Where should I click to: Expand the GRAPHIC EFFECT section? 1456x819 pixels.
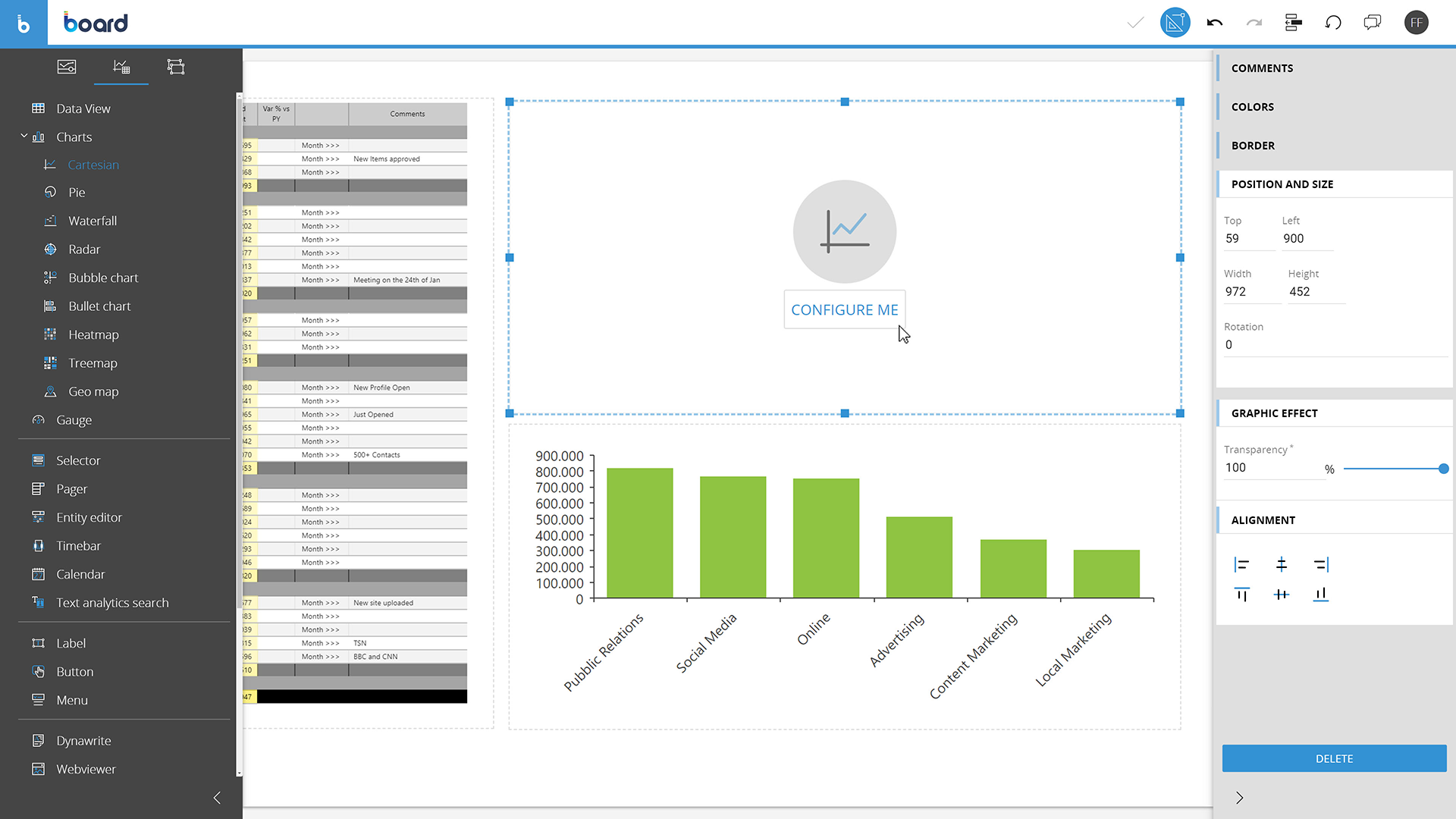tap(1275, 413)
